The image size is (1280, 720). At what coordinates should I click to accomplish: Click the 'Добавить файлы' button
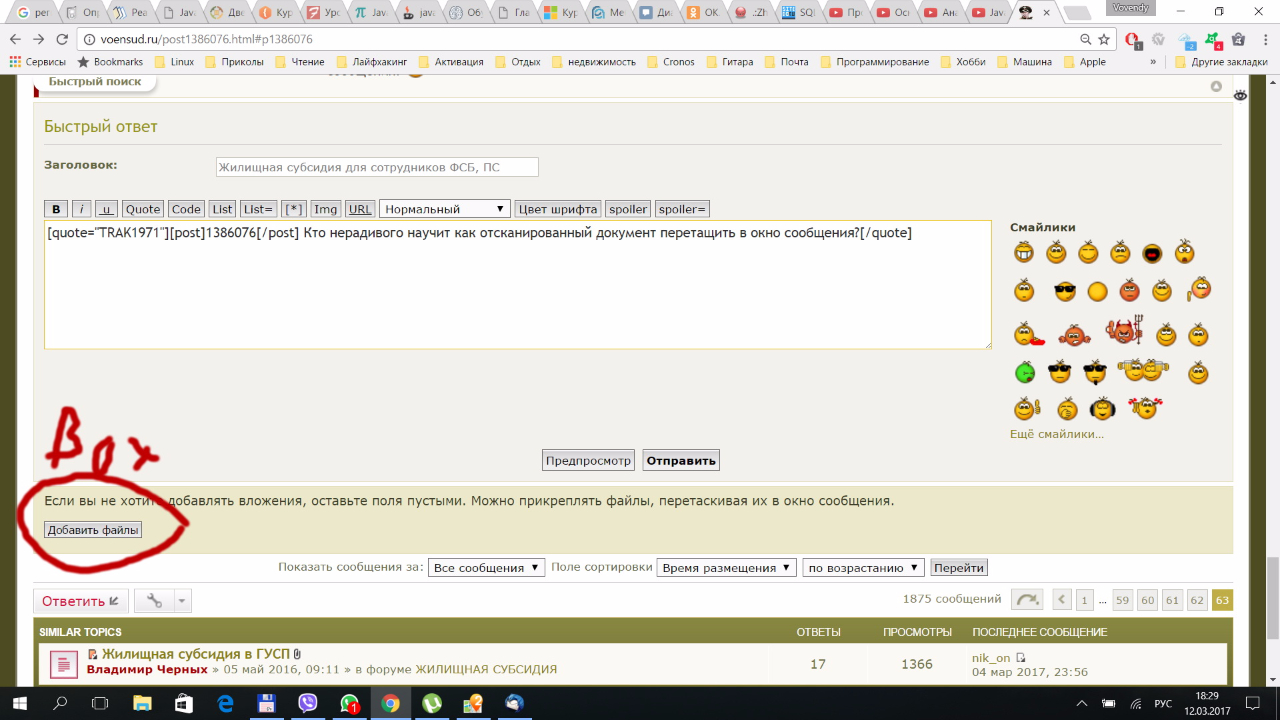click(93, 530)
